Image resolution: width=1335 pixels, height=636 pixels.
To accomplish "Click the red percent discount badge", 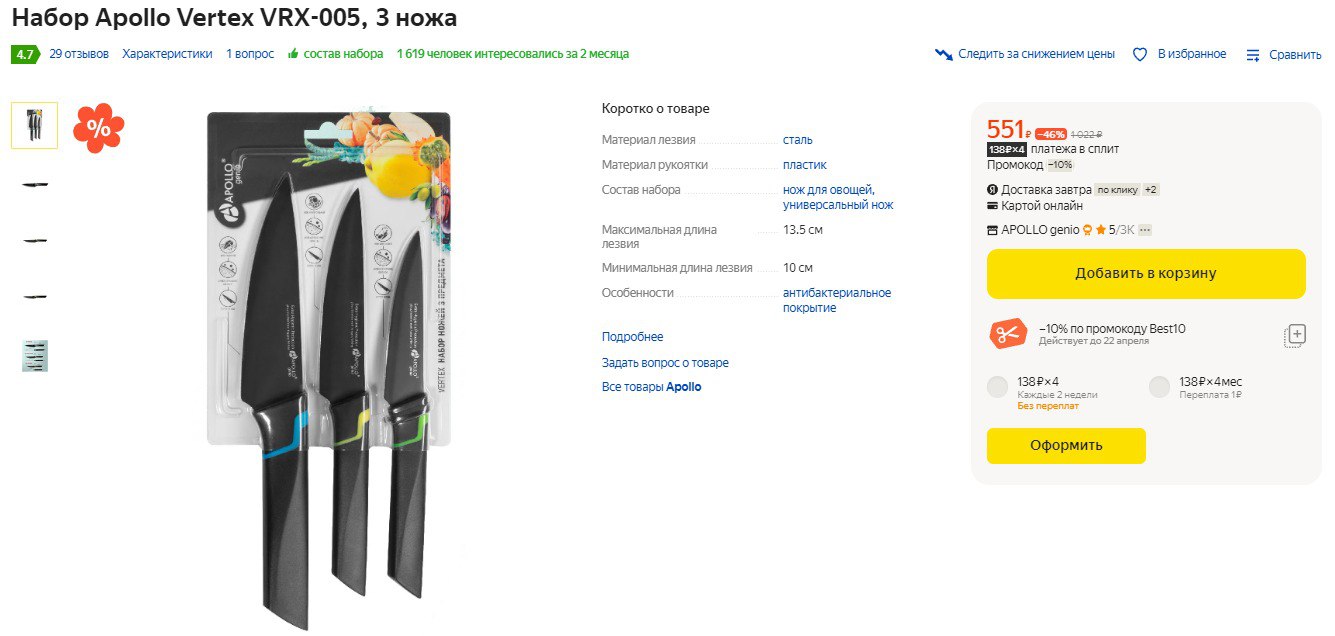I will click(x=99, y=128).
